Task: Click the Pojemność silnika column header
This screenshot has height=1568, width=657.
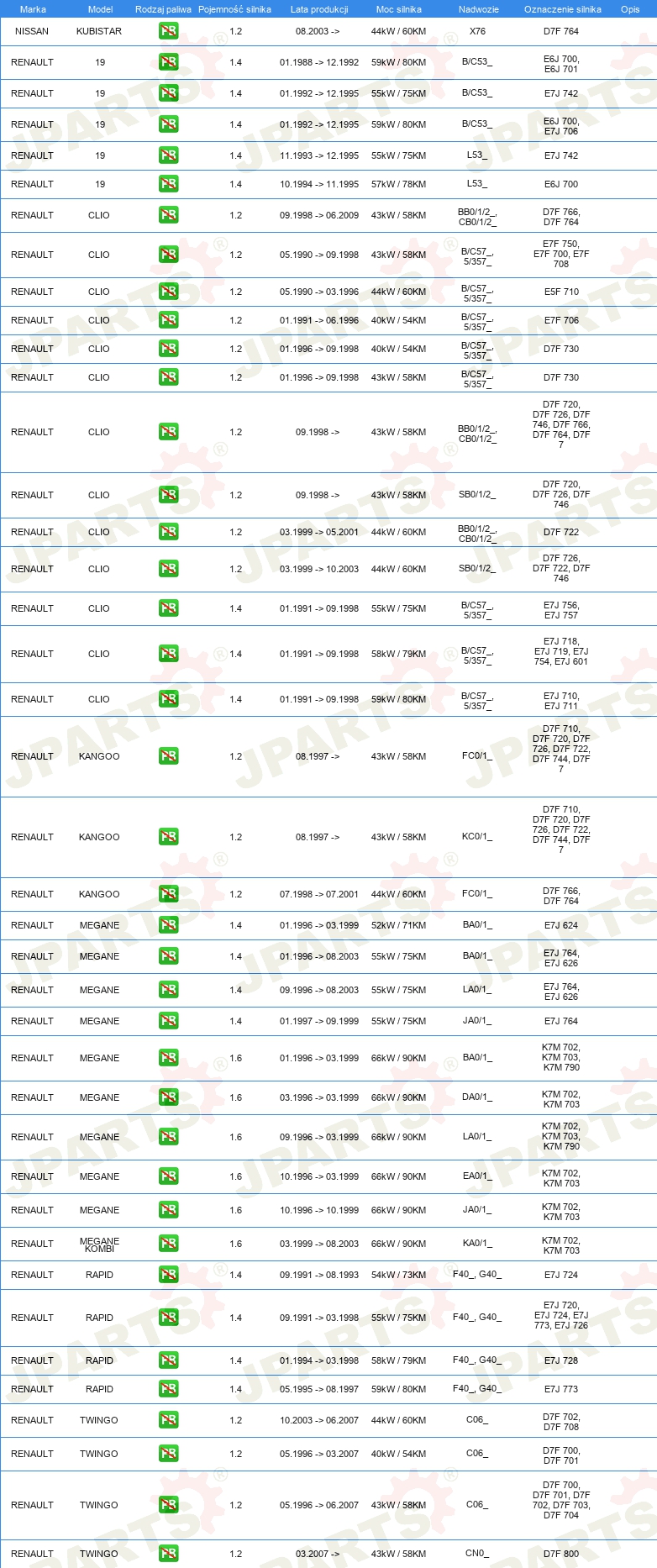Action: tap(235, 9)
